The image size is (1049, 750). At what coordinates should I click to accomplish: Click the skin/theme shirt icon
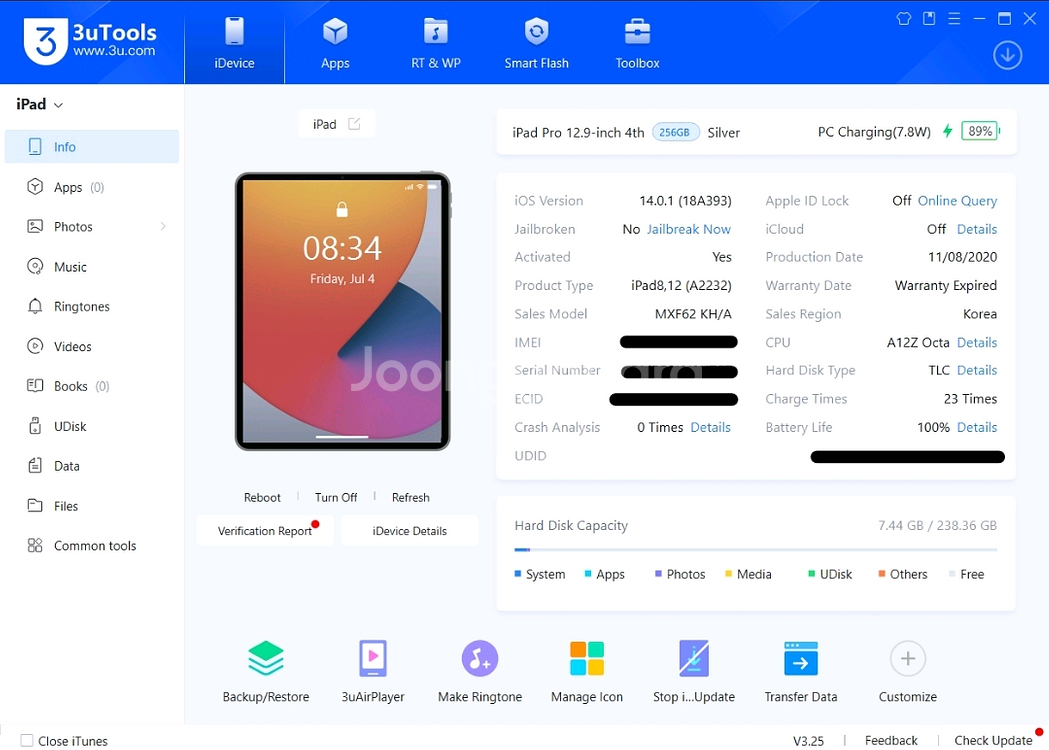[903, 19]
